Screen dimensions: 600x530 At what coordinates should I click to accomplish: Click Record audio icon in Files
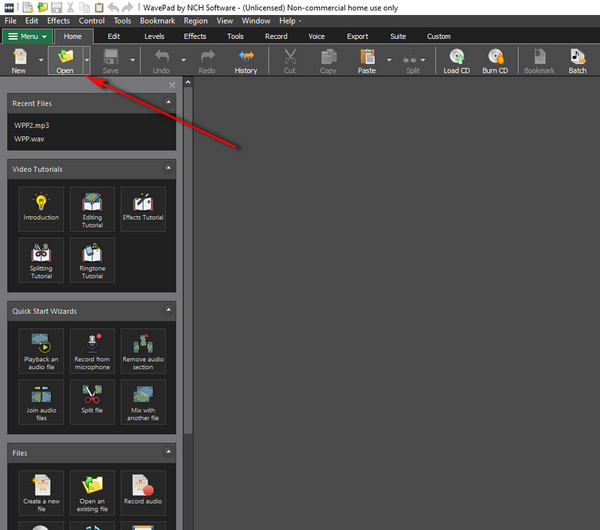click(143, 493)
